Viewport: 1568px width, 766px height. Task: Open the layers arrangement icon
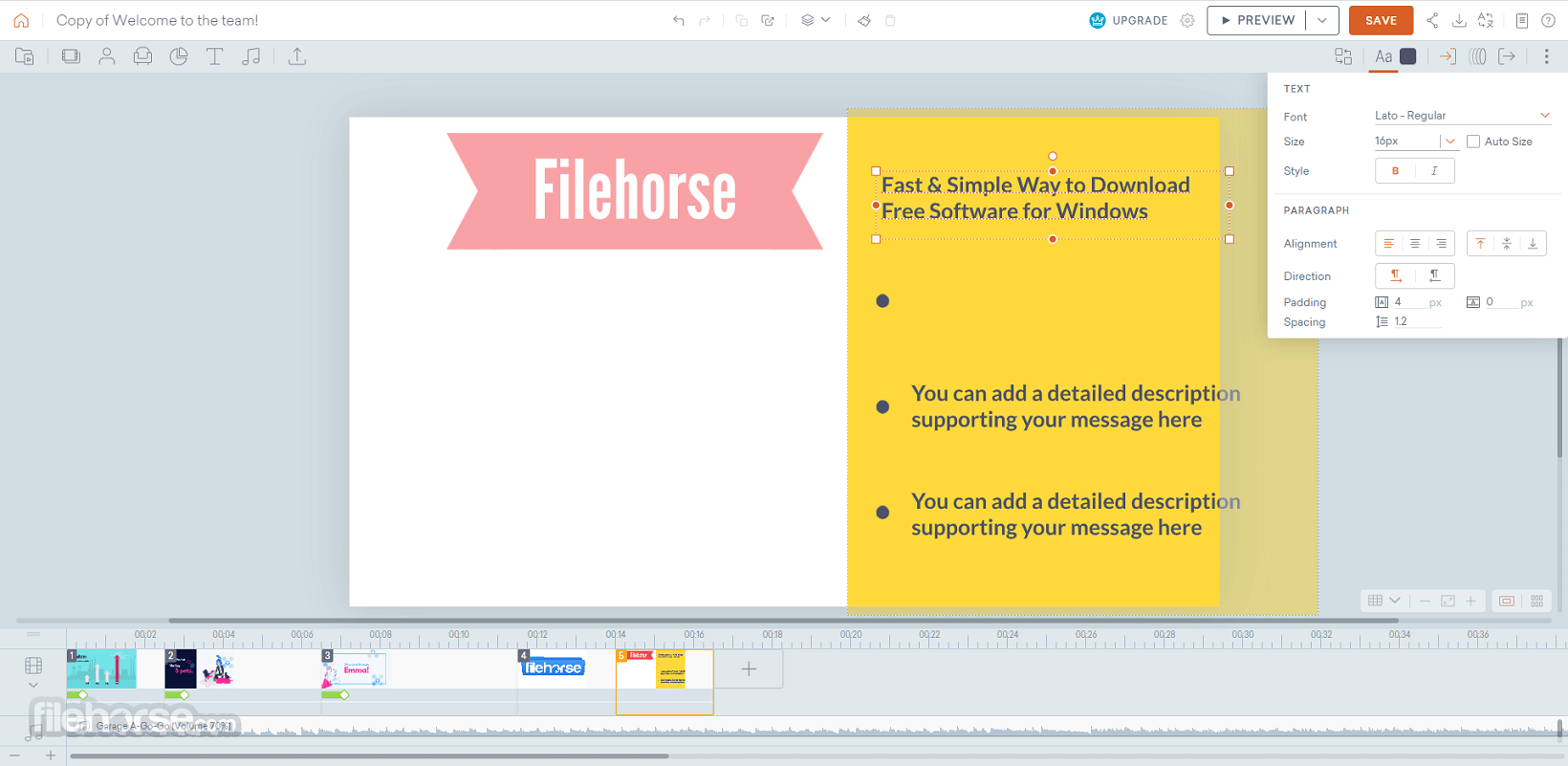[x=808, y=20]
